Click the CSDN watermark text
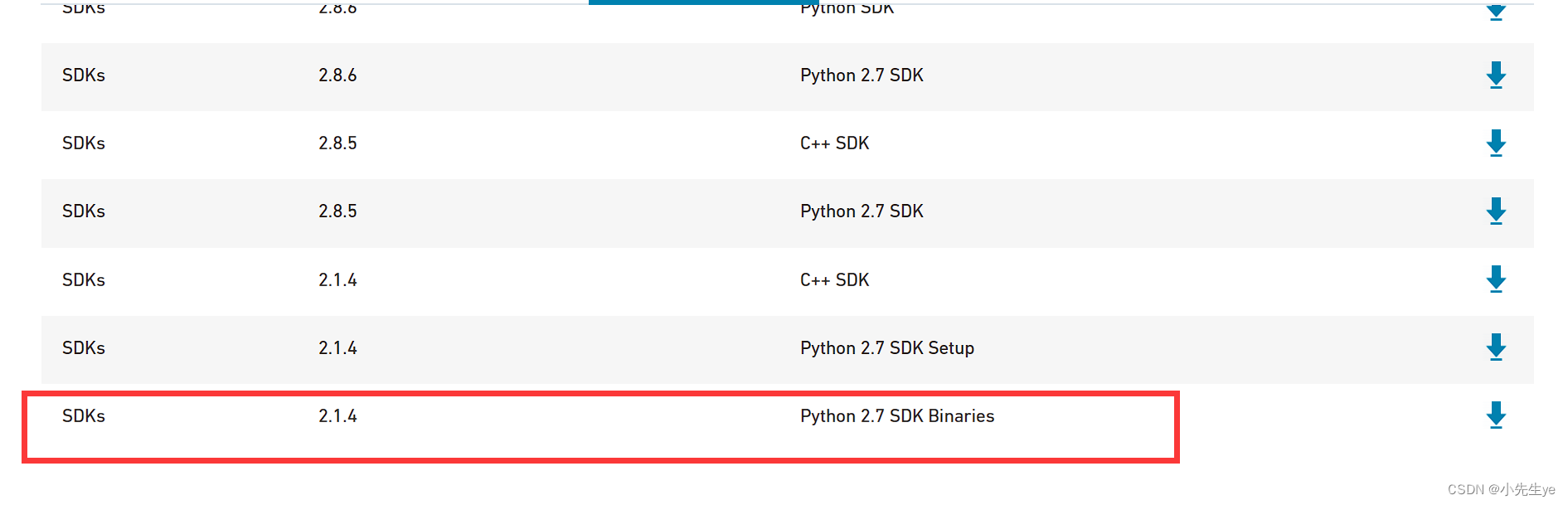The width and height of the screenshot is (1568, 505). pos(1501,489)
